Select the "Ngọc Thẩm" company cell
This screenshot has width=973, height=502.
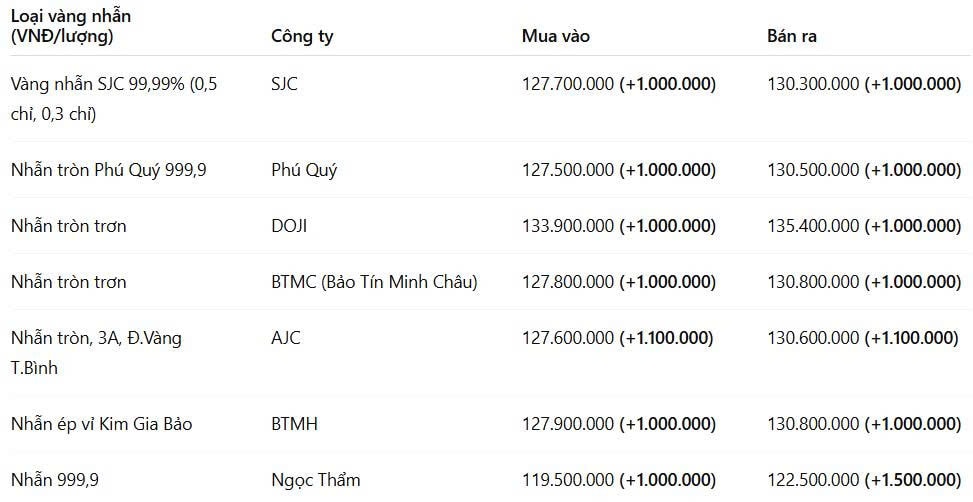click(316, 480)
